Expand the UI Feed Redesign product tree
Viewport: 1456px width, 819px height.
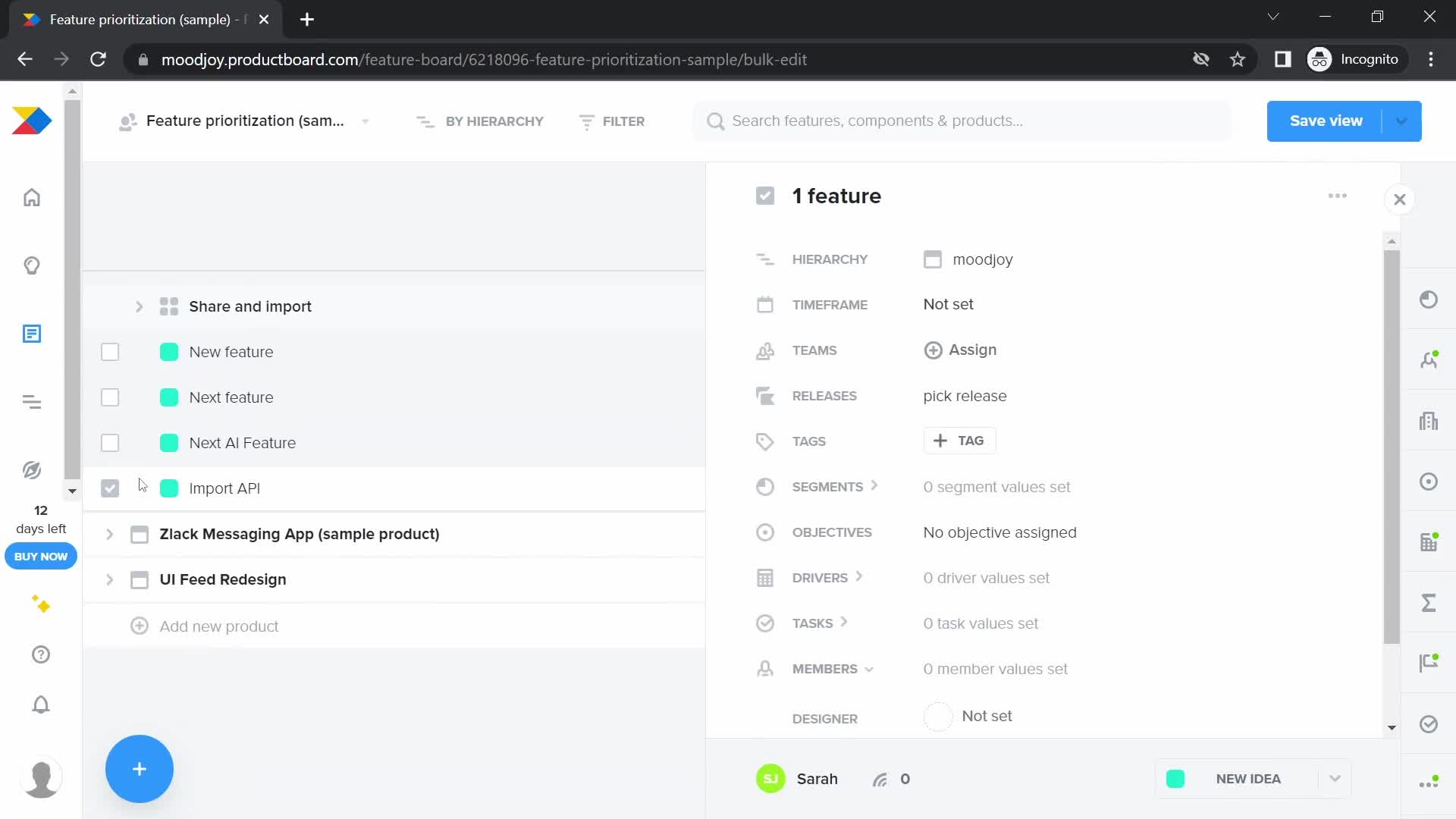108,579
